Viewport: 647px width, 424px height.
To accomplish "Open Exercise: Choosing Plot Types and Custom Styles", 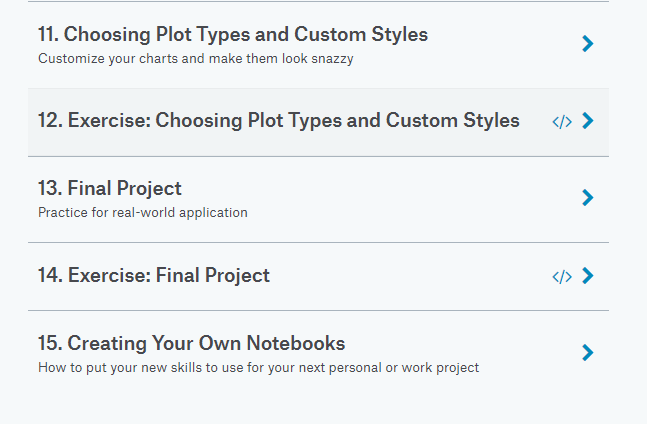I will pos(293,121).
